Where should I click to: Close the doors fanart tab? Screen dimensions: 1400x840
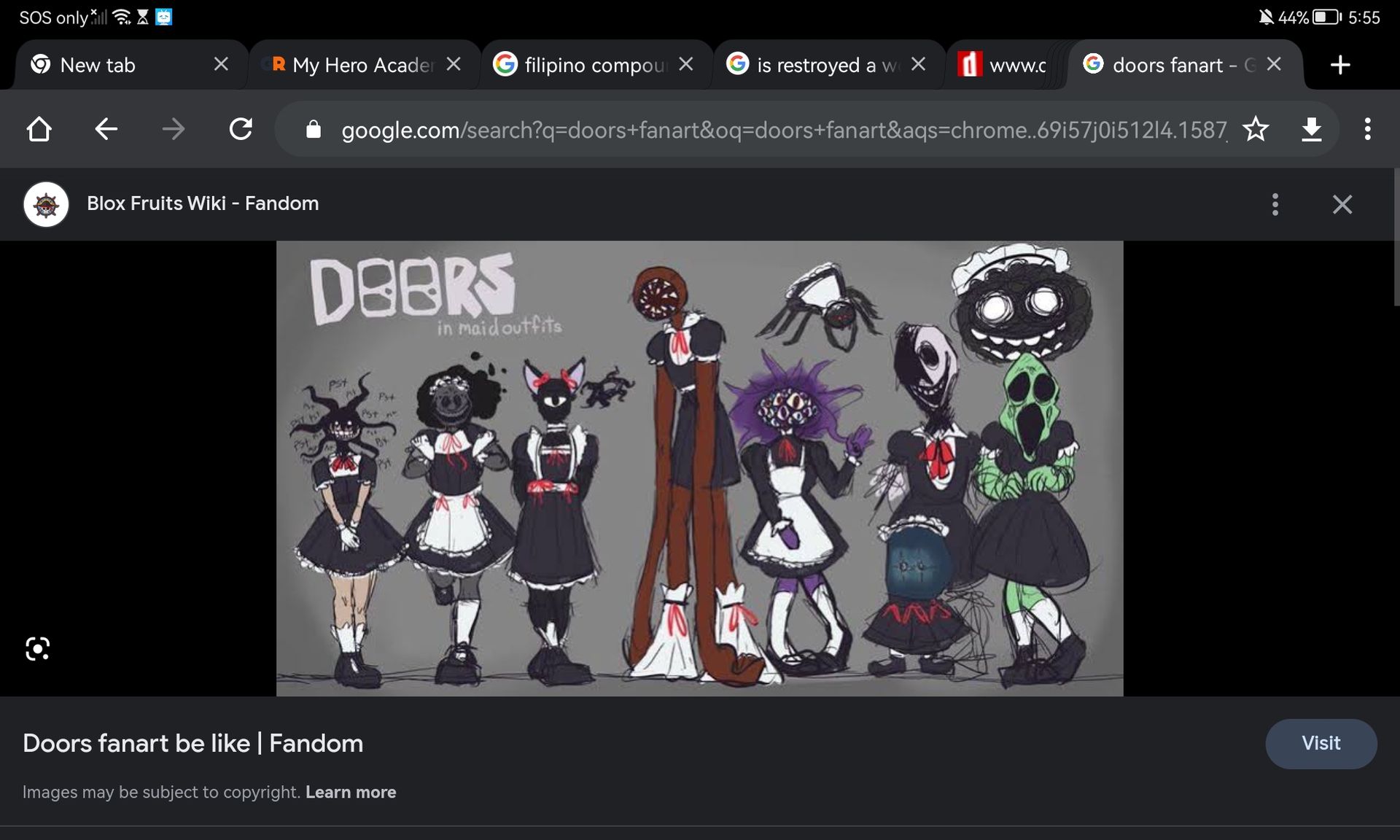pyautogui.click(x=1274, y=64)
